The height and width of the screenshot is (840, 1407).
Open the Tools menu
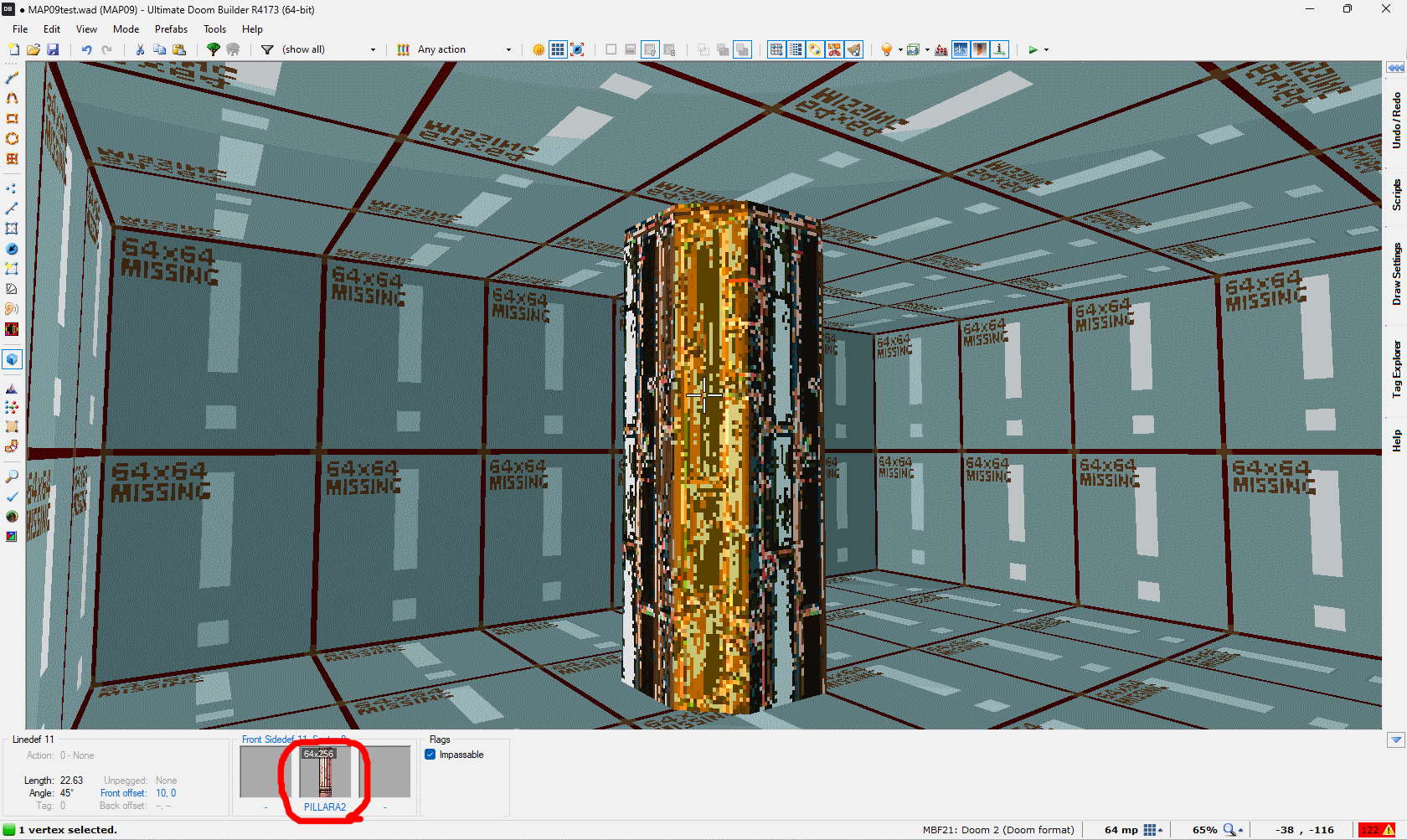tap(214, 29)
